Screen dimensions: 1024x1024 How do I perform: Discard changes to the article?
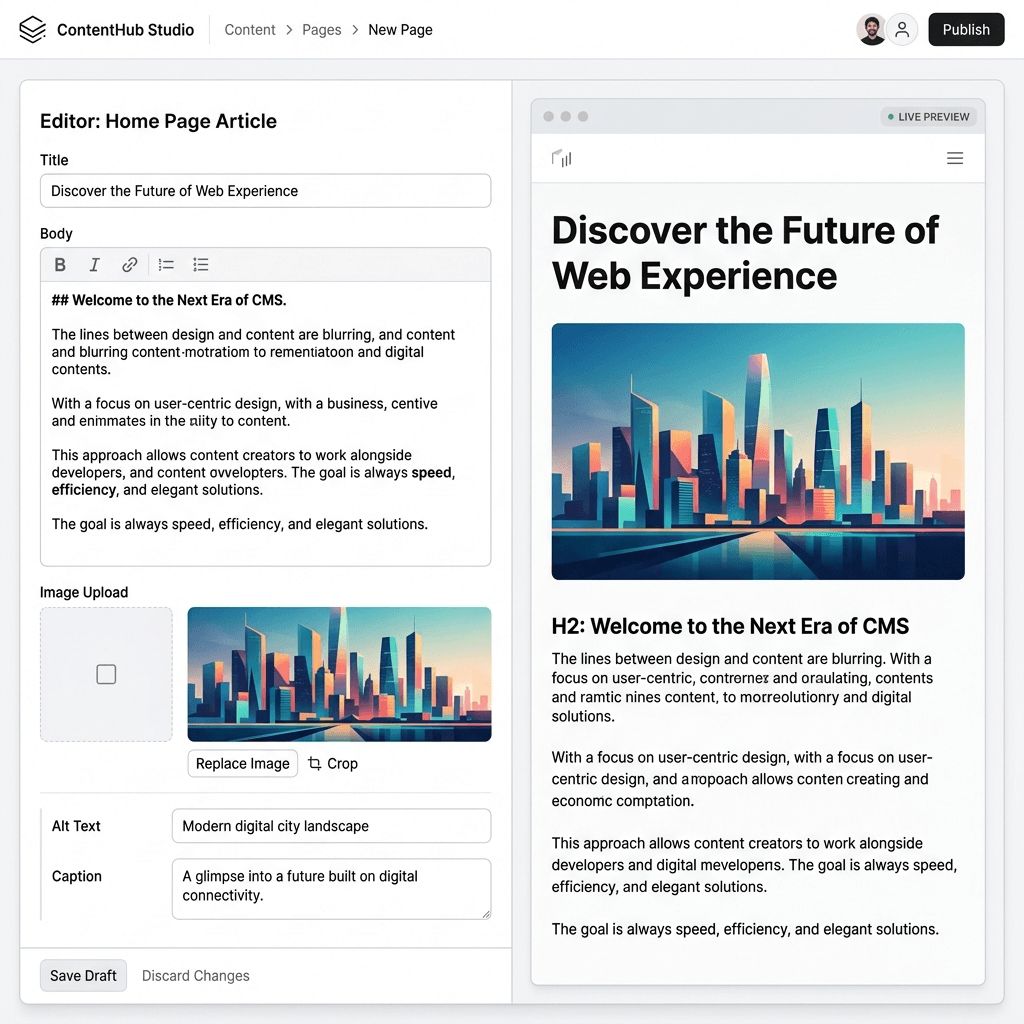(x=195, y=976)
